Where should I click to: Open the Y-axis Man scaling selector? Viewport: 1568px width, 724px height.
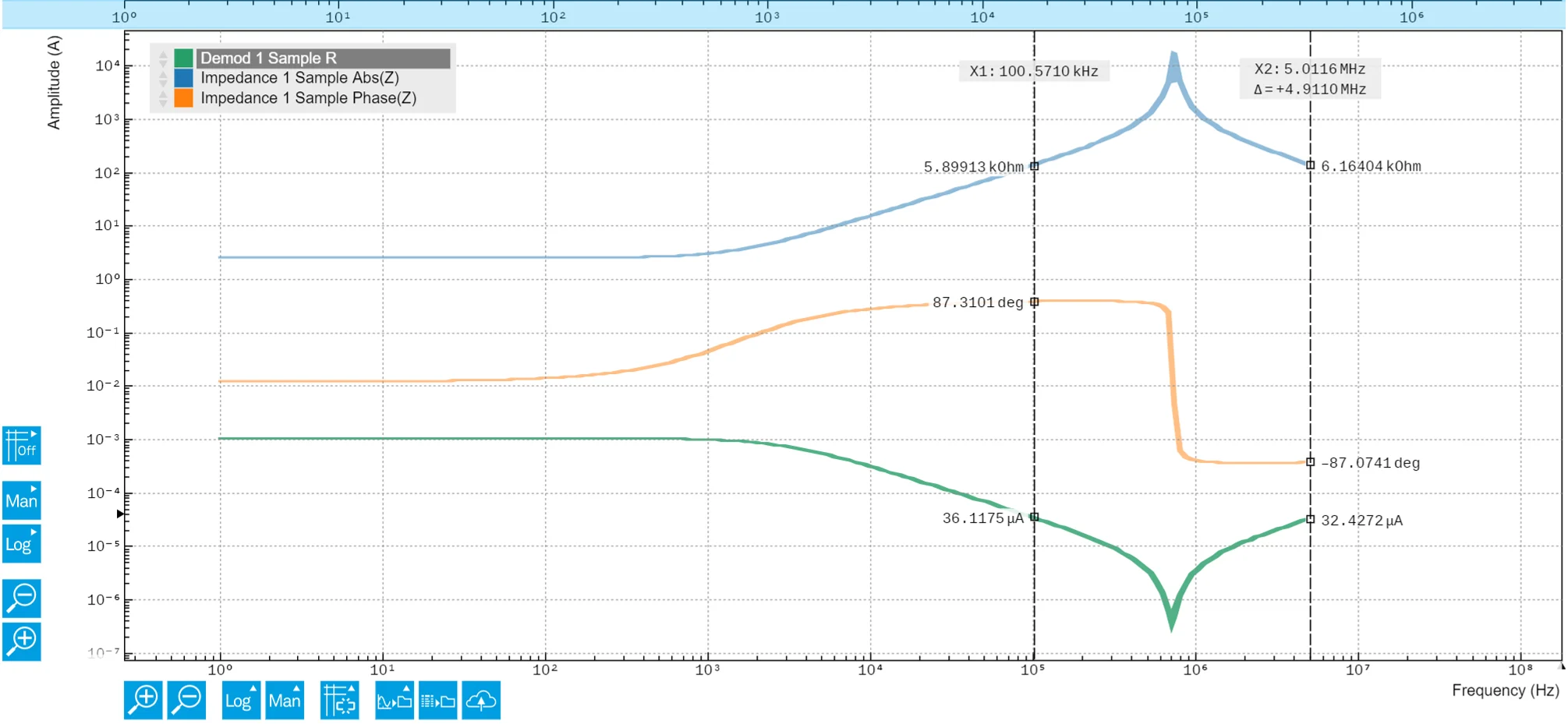[x=22, y=500]
